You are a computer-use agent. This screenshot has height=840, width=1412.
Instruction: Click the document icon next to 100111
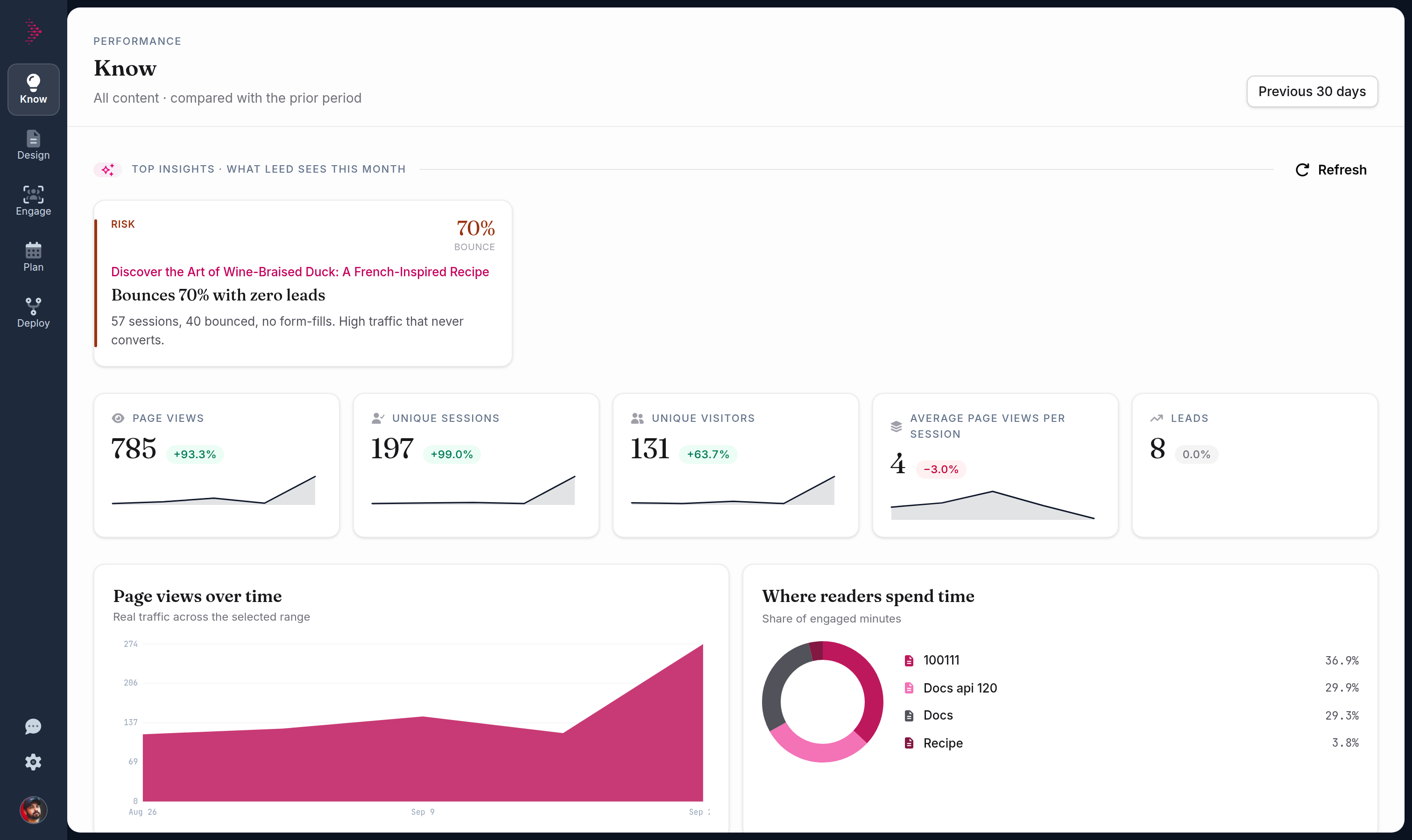[x=909, y=660]
